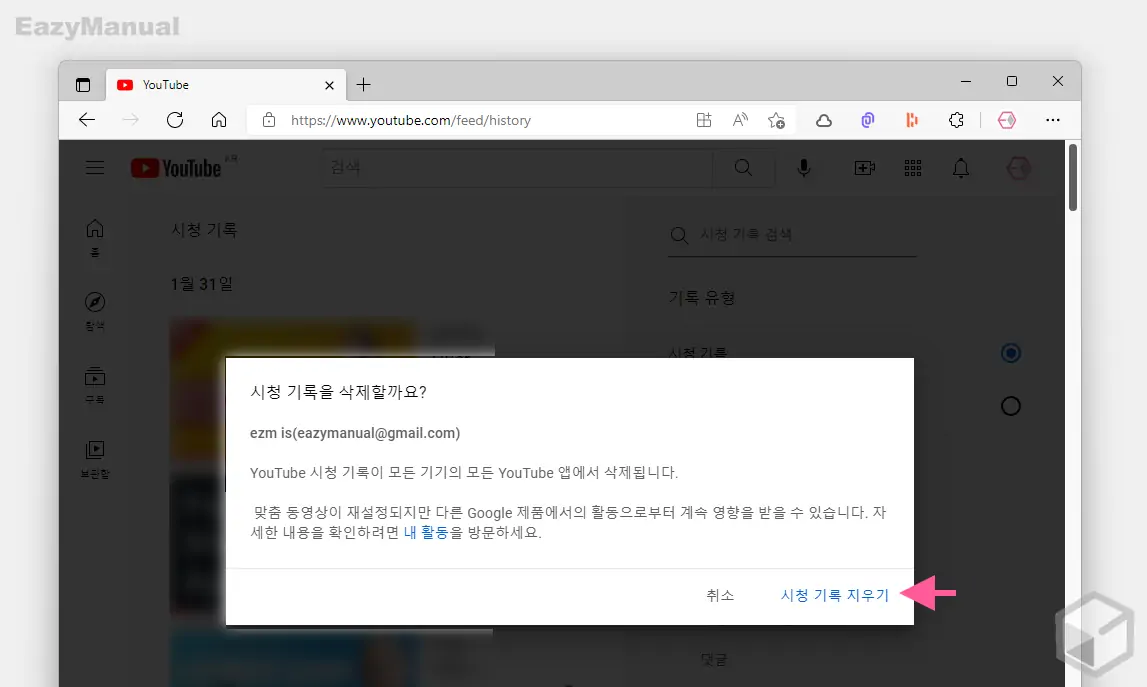
Task: Open notifications bell icon
Action: (960, 168)
